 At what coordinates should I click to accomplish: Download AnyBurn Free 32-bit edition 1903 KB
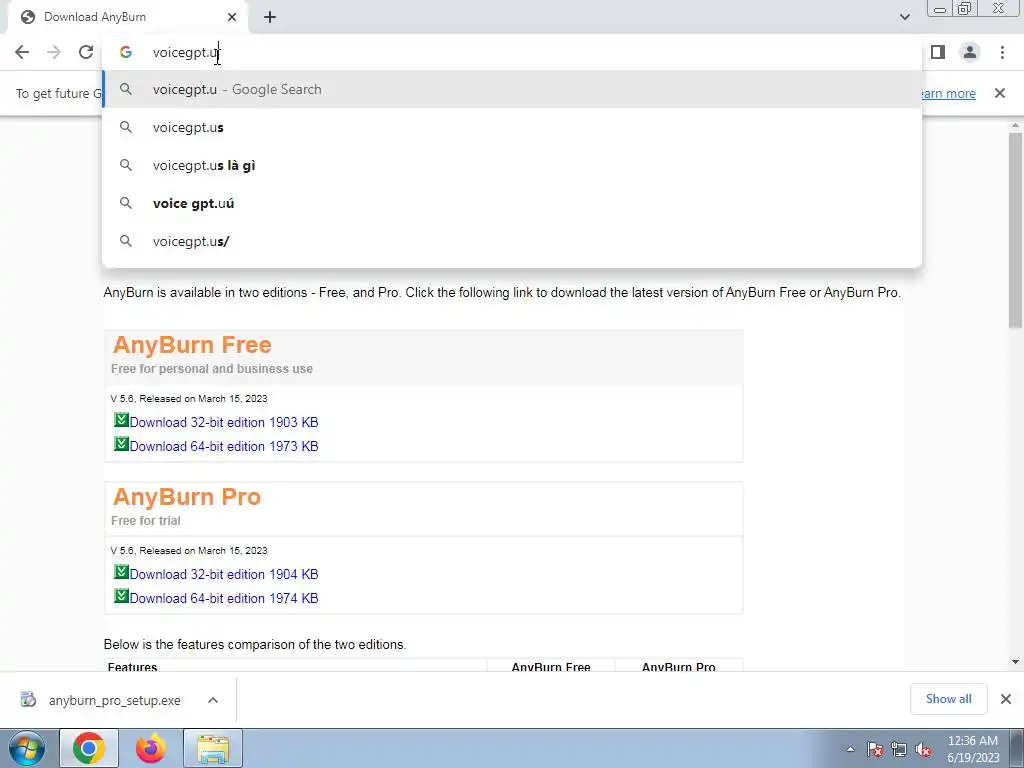224,423
